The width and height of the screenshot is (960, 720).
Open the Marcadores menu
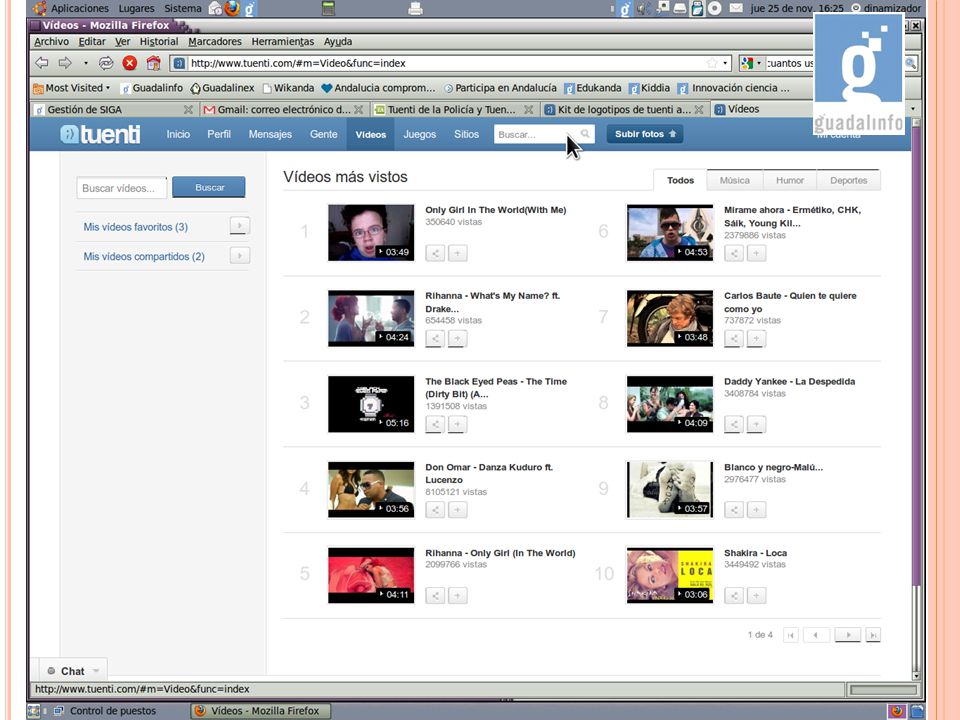coord(215,42)
